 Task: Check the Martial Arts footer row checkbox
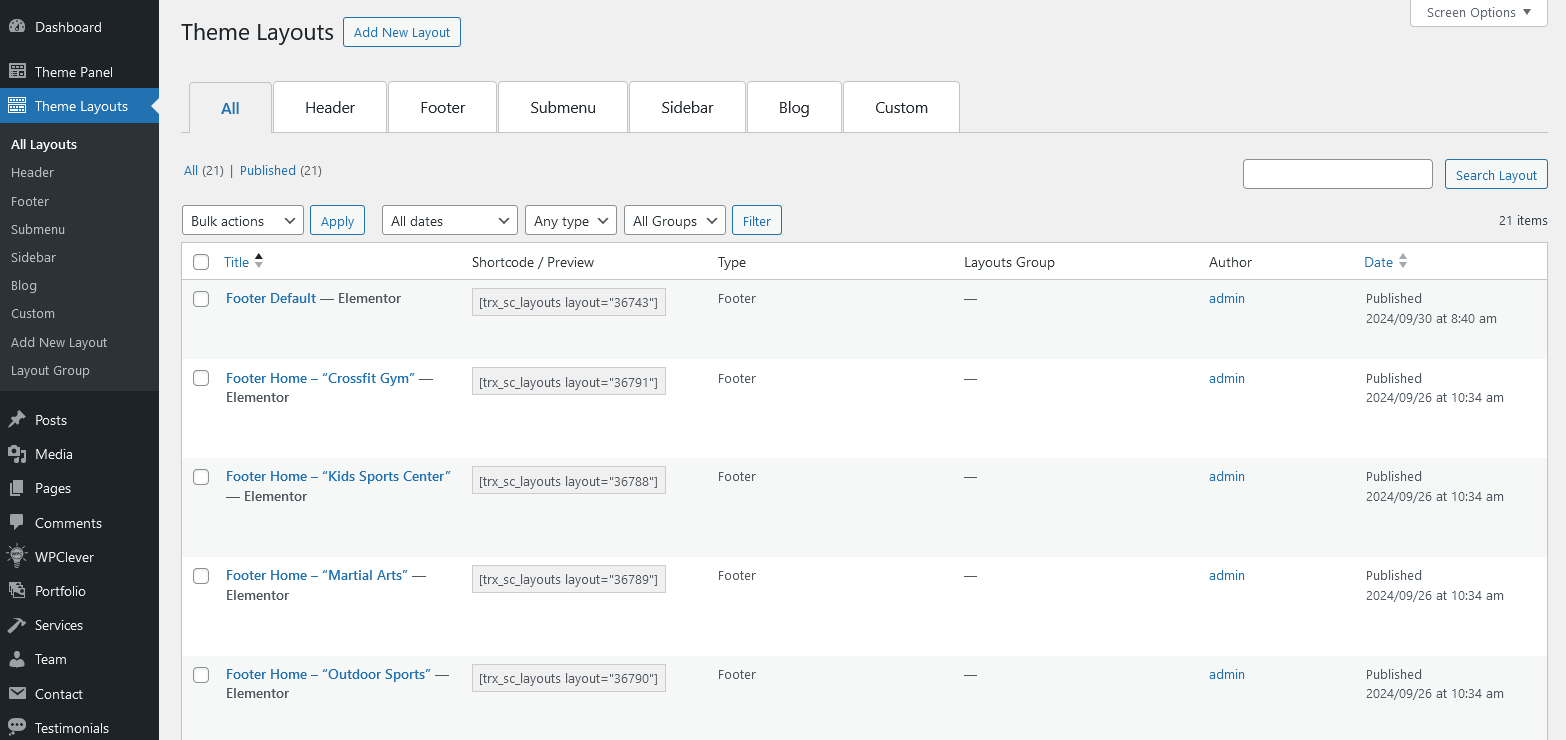tap(201, 576)
